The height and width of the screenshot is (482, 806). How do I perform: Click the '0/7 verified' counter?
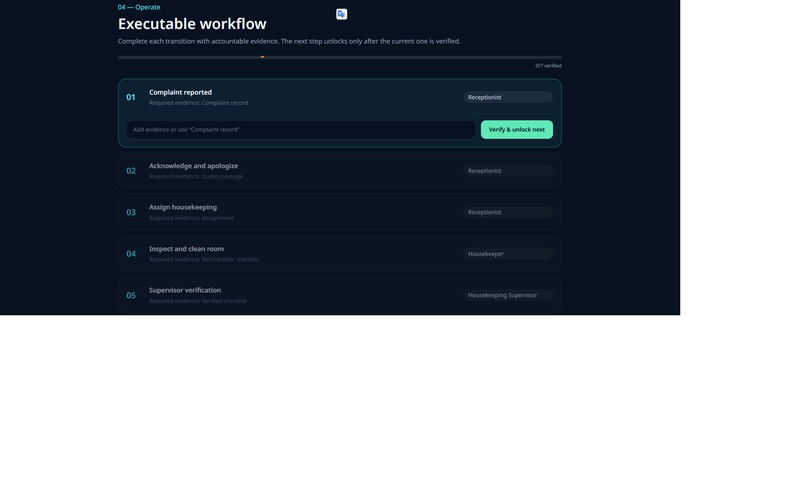(x=548, y=66)
